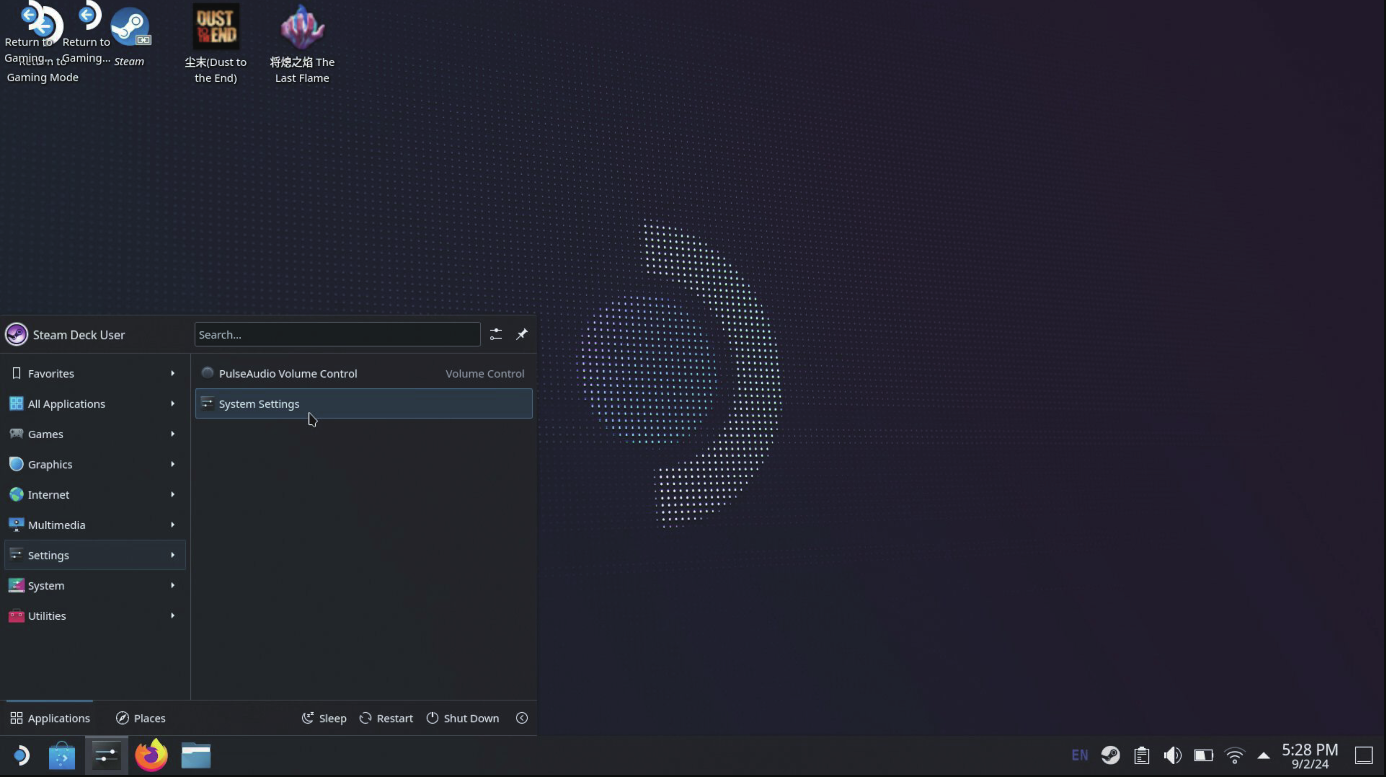
Task: Open Dolphin file manager in taskbar
Action: click(x=196, y=755)
